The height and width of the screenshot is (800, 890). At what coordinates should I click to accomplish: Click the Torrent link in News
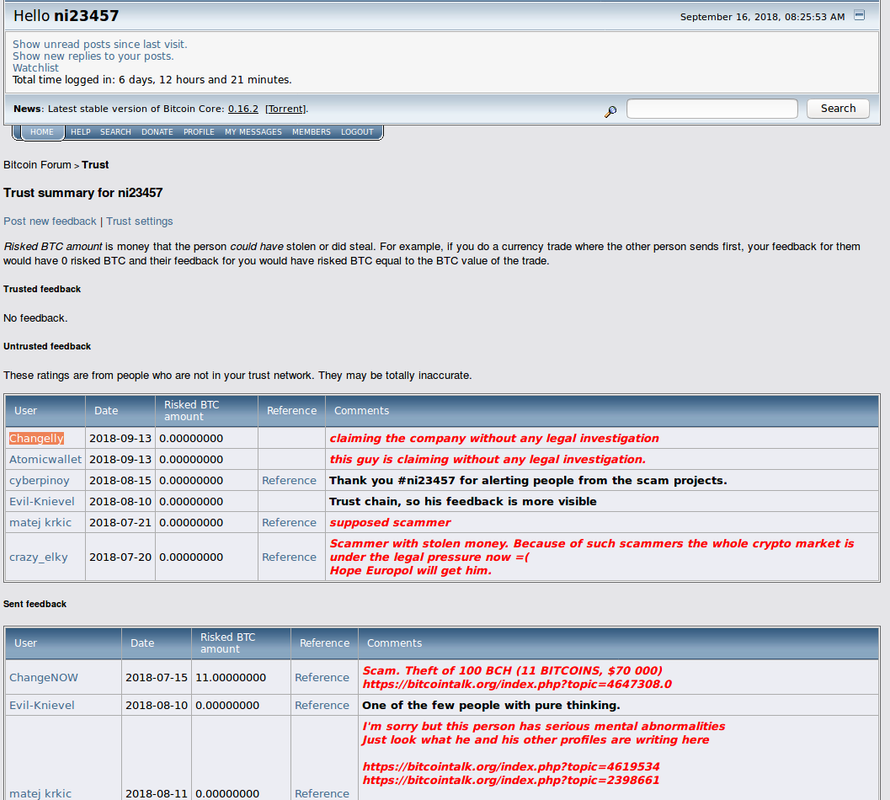pyautogui.click(x=286, y=109)
